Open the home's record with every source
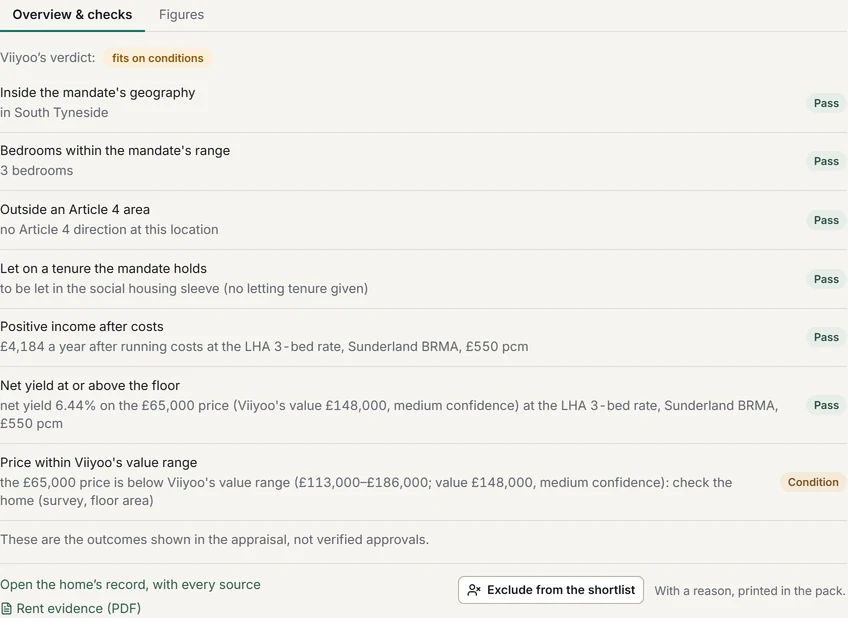 coord(130,584)
